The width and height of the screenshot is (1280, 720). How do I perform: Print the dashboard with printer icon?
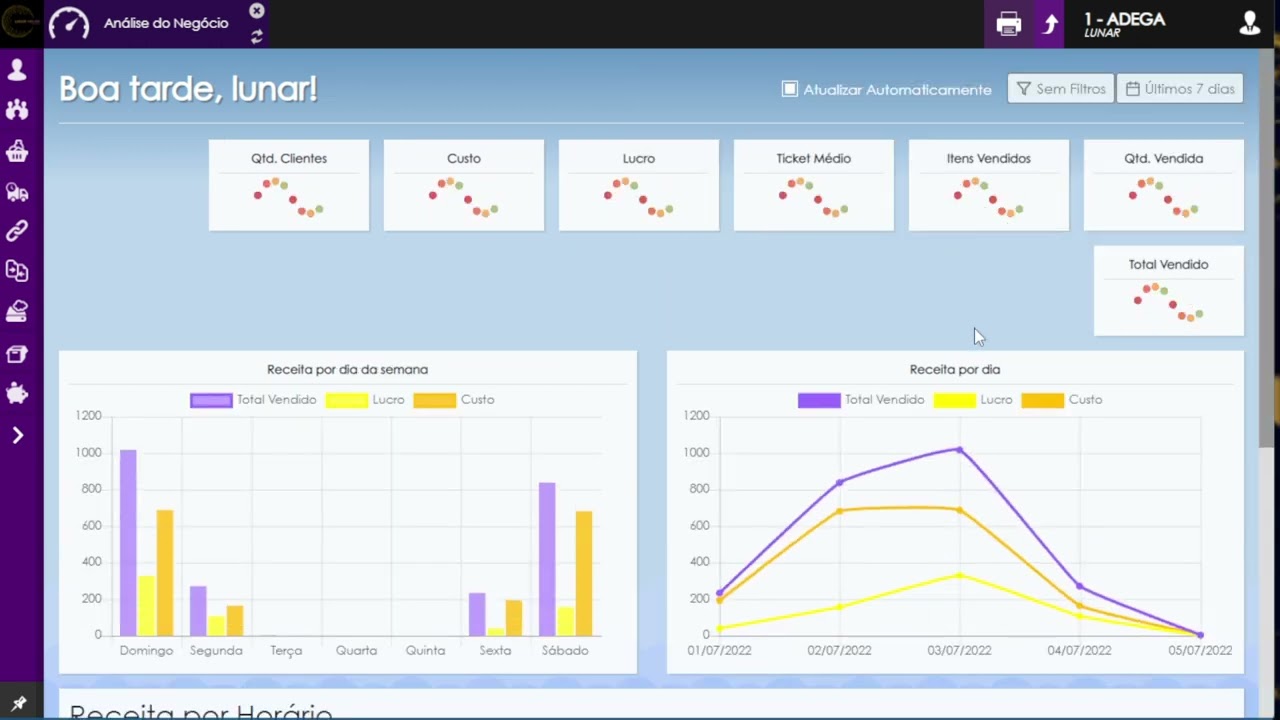coord(1009,24)
